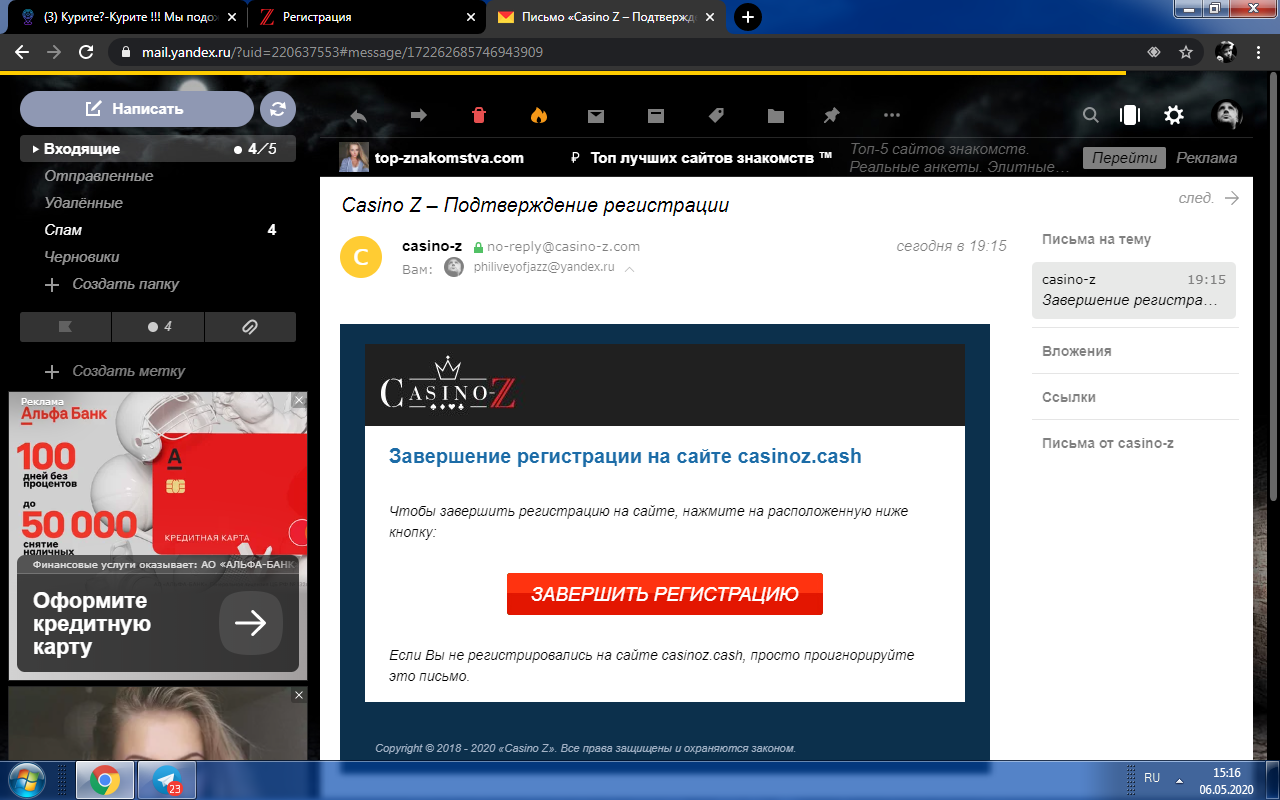Open the casino-z 19:15 thread message
The height and width of the screenshot is (800, 1280).
click(x=1134, y=290)
